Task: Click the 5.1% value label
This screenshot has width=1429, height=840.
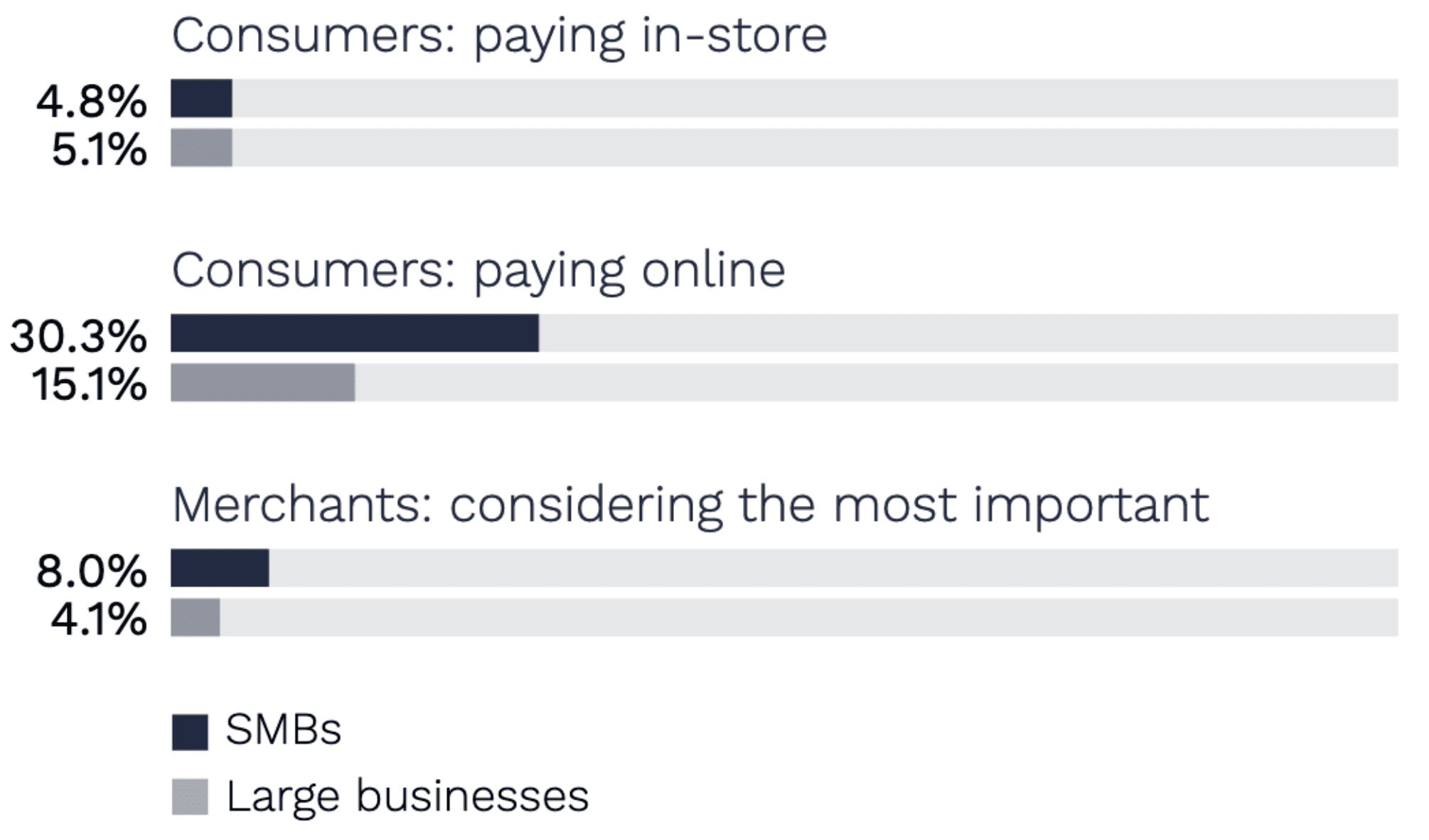Action: point(99,150)
